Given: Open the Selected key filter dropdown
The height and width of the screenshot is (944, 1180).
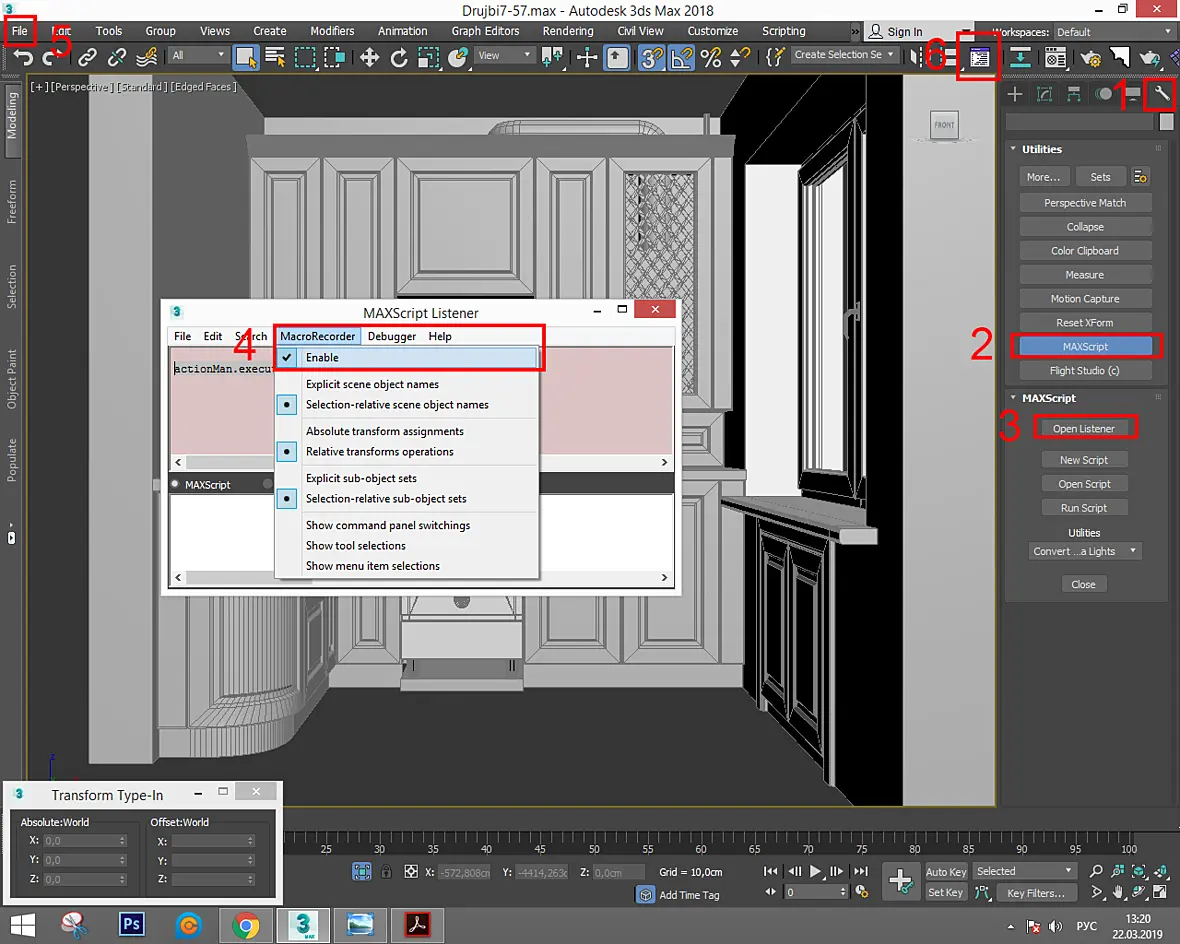Looking at the screenshot, I should [x=1025, y=871].
